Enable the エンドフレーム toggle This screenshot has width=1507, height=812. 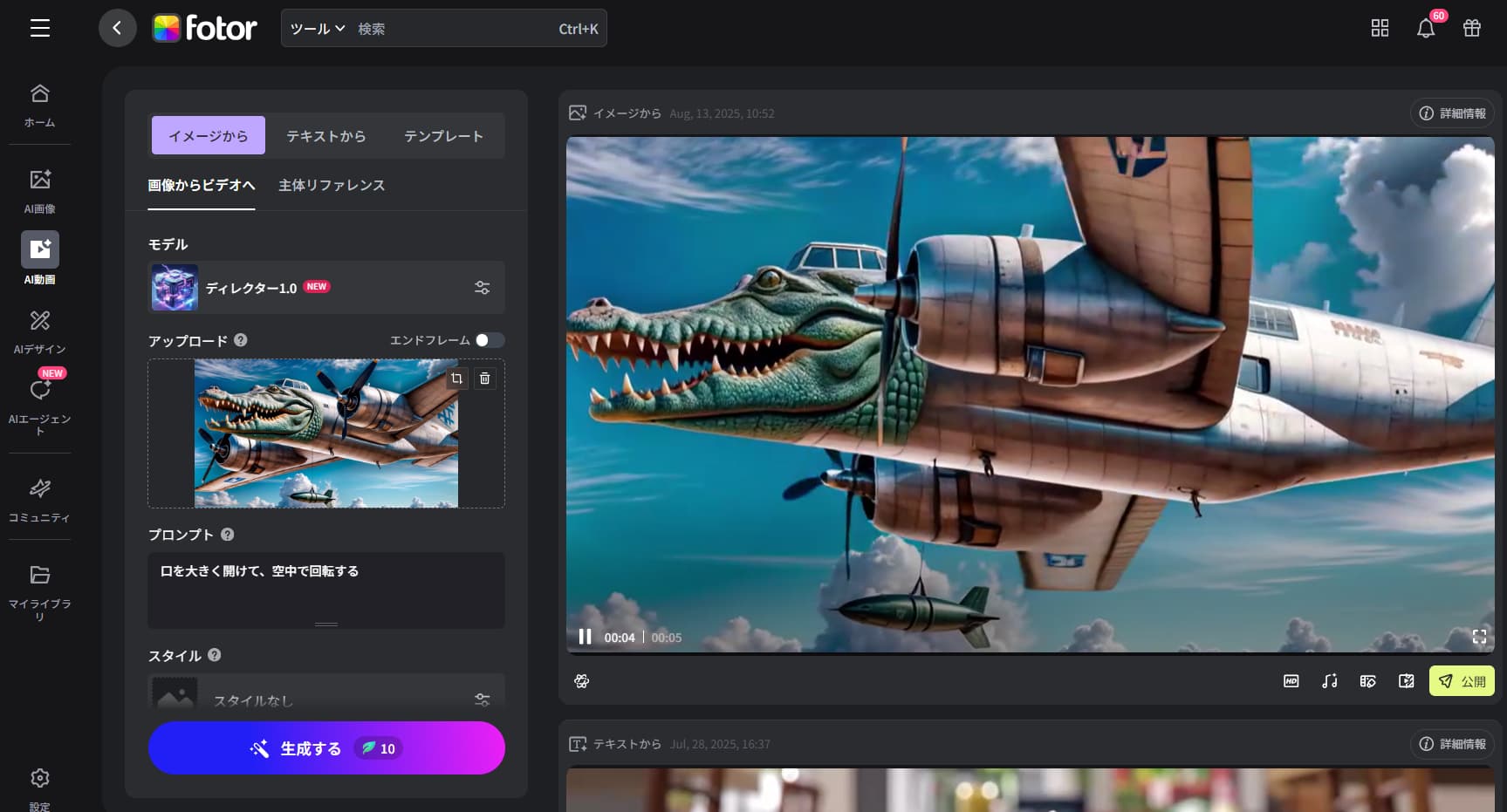pos(490,340)
